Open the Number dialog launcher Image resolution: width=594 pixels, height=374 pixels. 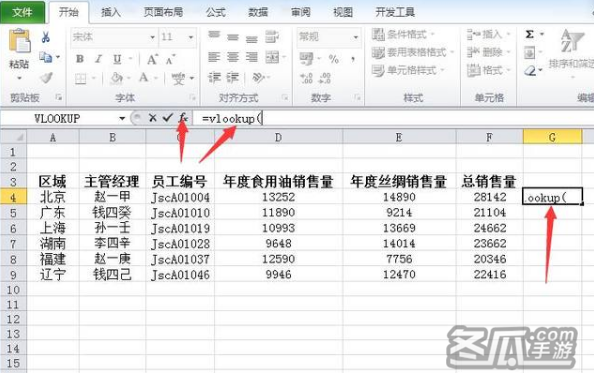pos(357,98)
